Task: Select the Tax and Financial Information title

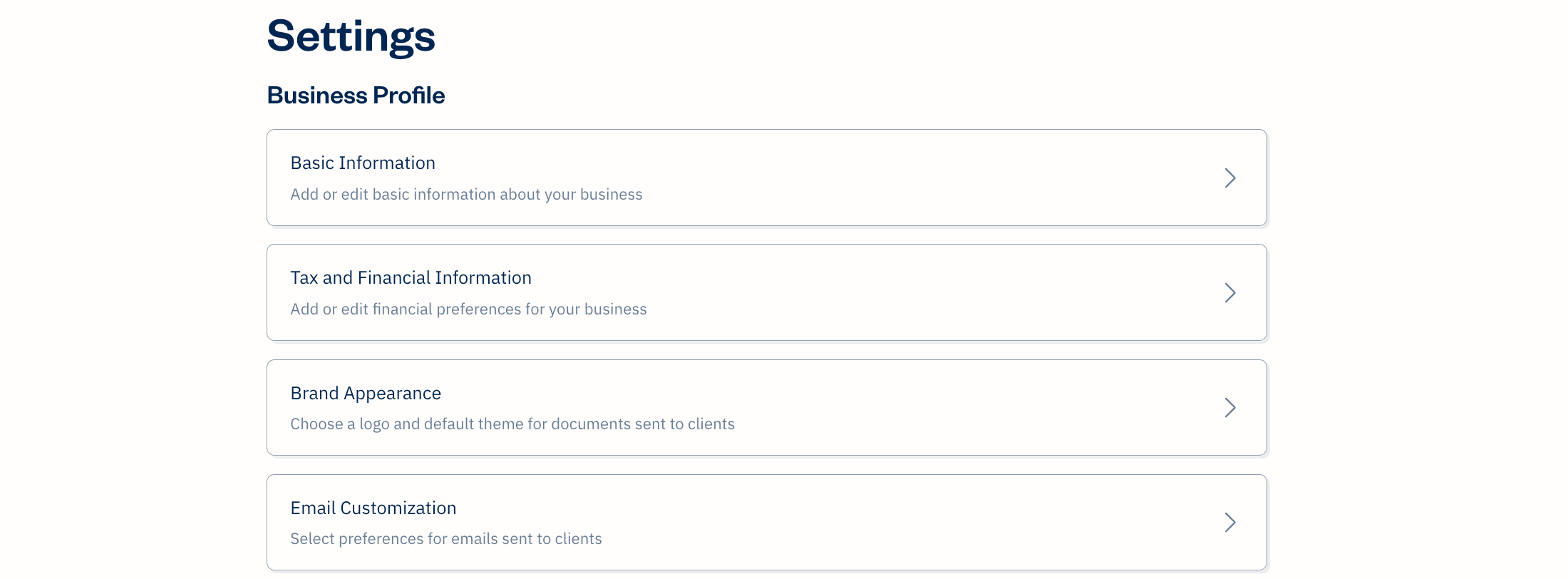Action: (411, 278)
